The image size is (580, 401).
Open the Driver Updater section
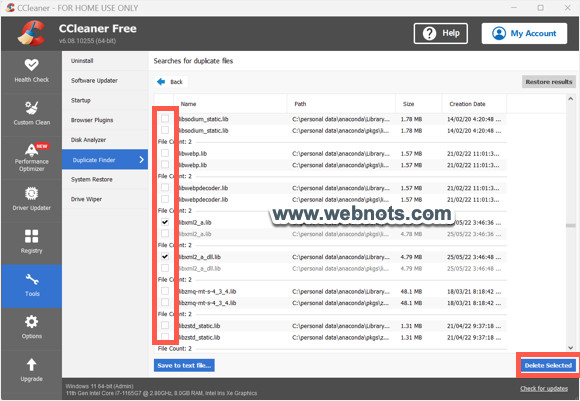pos(31,200)
